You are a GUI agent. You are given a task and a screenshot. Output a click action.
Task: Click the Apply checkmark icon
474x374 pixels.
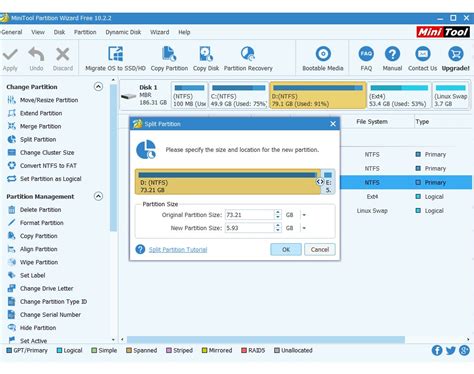click(10, 54)
